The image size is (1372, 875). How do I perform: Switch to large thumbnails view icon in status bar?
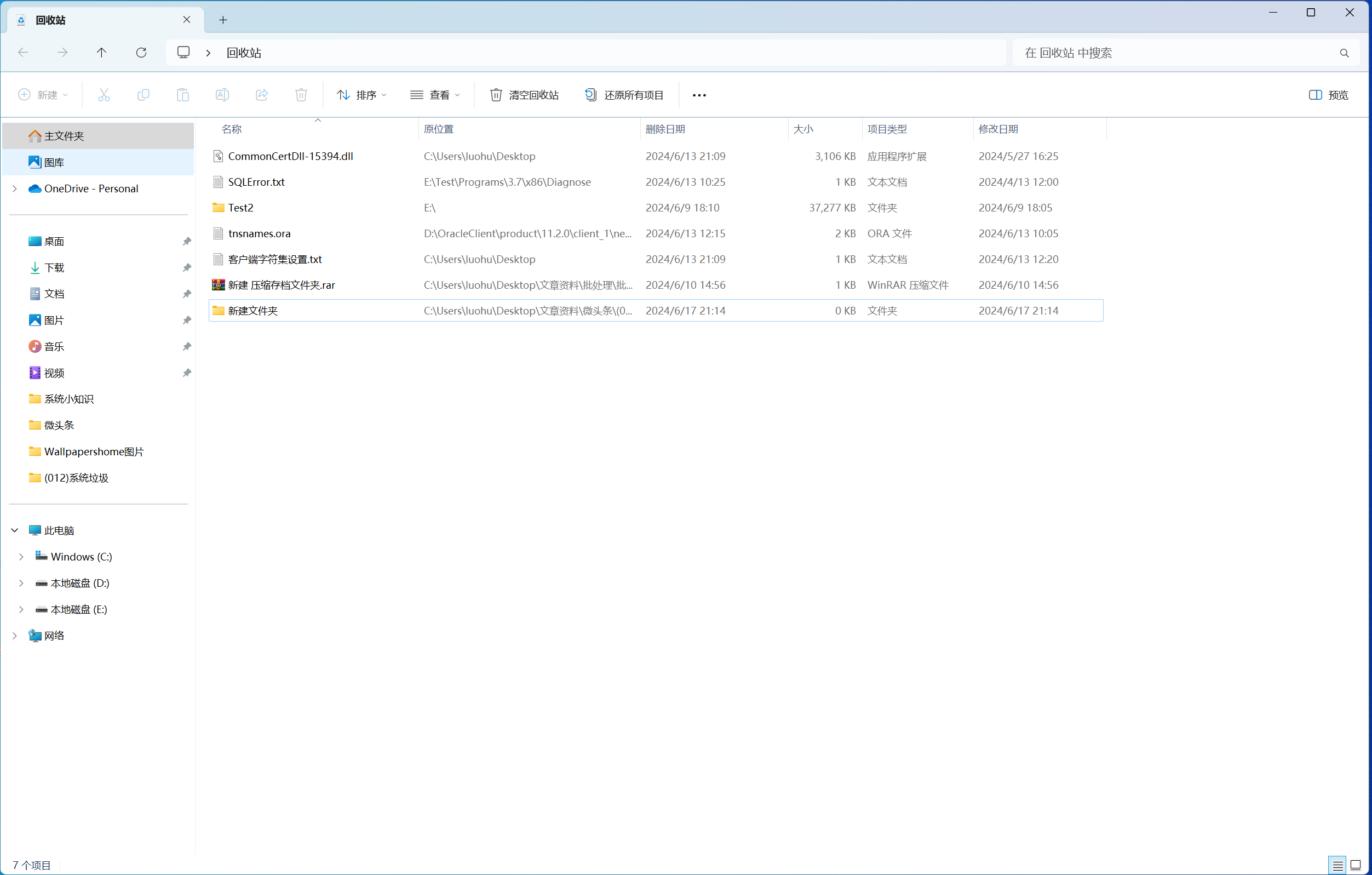1356,865
